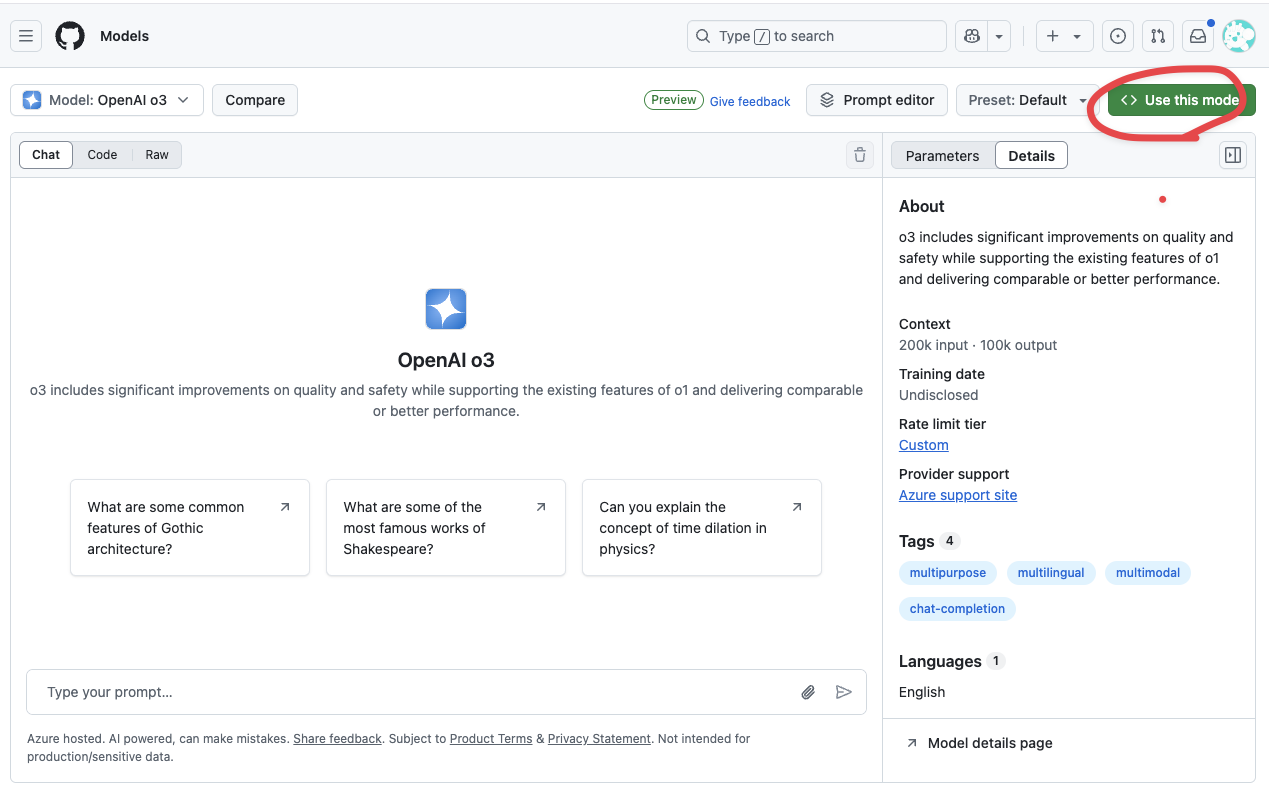
Task: Open Copilot chat icon in header
Action: (x=972, y=36)
